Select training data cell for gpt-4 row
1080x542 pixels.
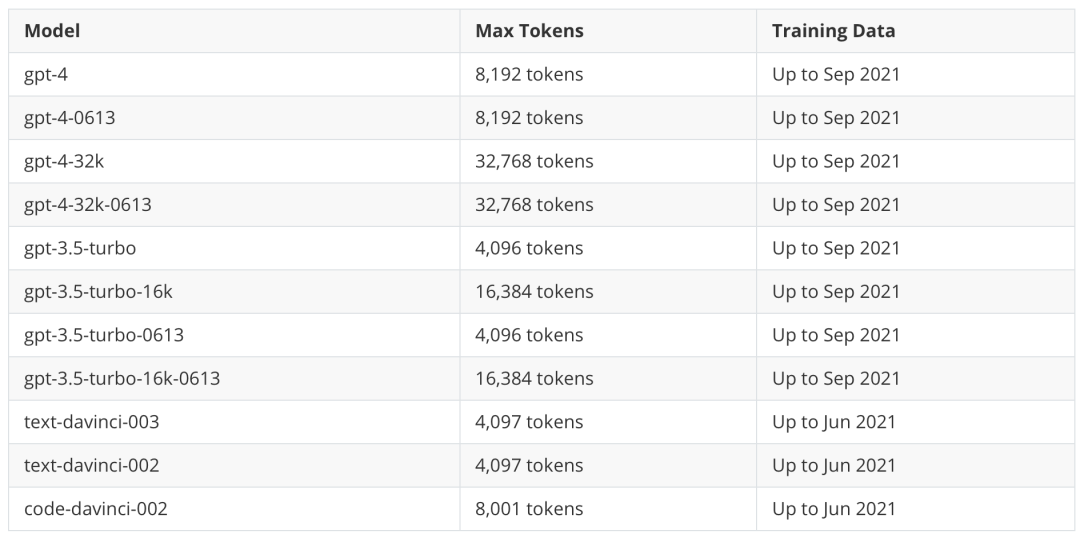(x=836, y=74)
